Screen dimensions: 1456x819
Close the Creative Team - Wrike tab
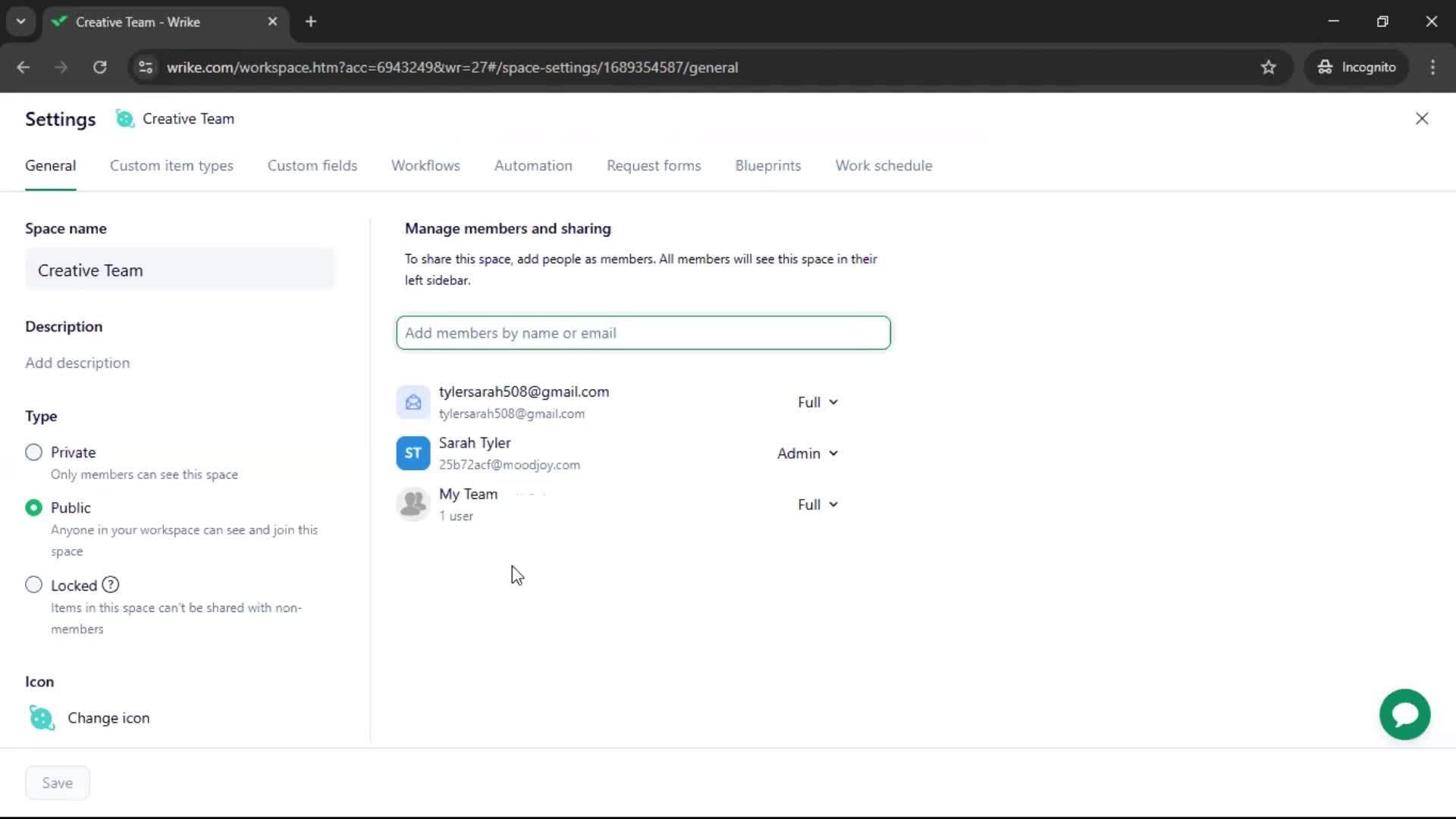pyautogui.click(x=272, y=22)
